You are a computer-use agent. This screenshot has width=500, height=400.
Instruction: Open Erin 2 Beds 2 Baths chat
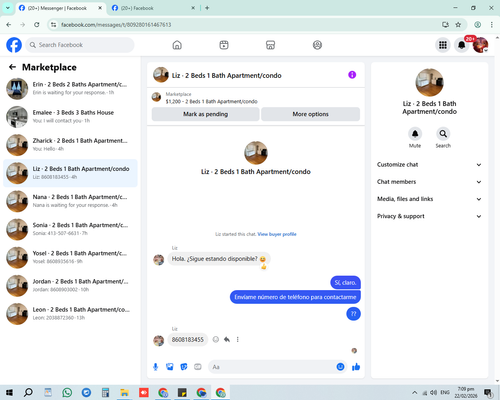(x=70, y=89)
